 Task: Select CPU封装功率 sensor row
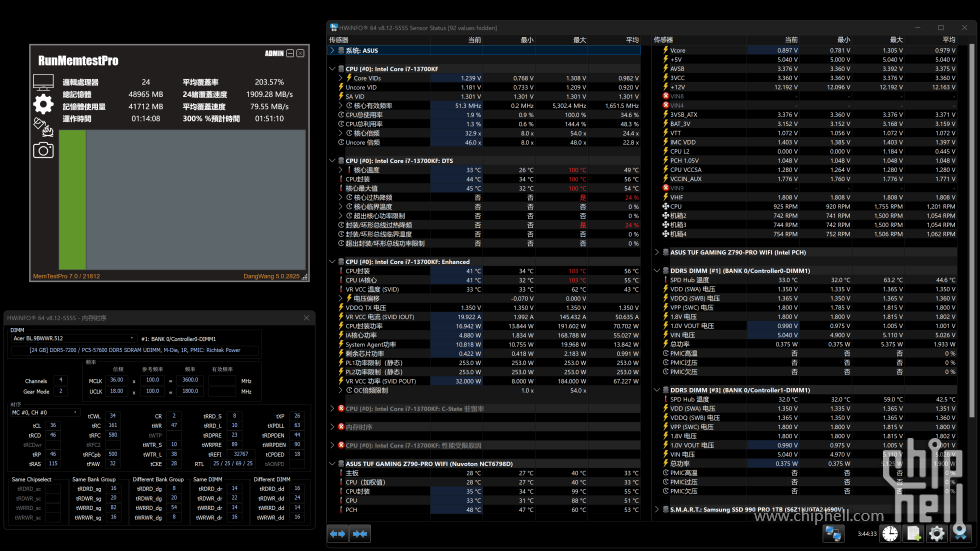point(489,326)
